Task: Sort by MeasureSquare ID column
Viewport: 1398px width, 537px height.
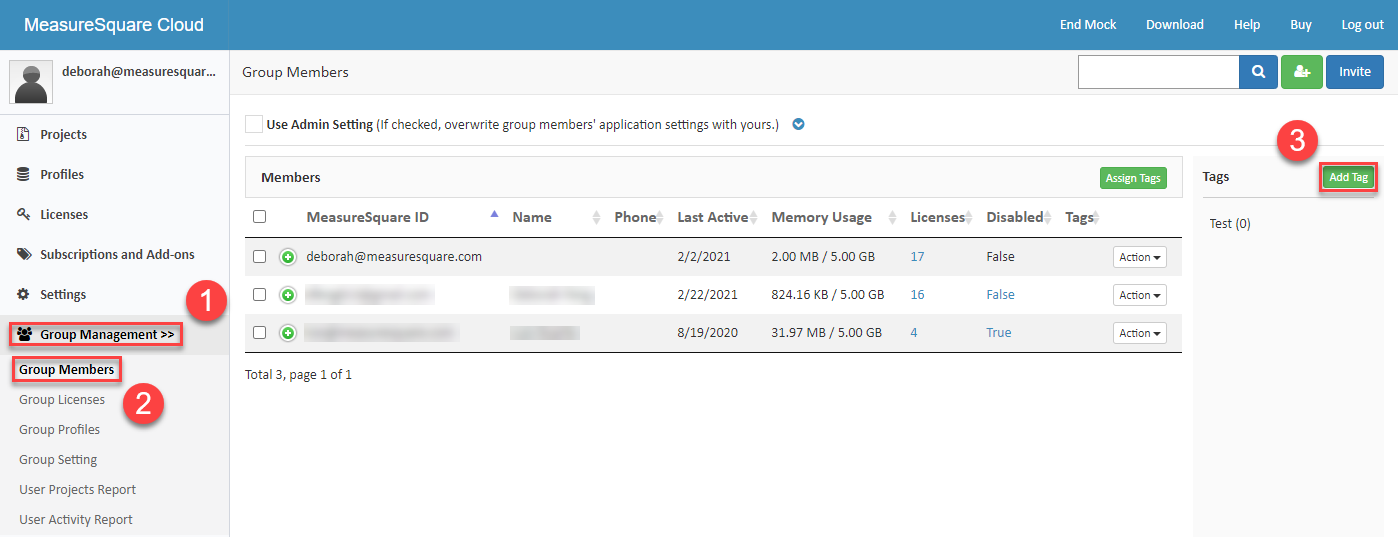Action: click(x=367, y=217)
